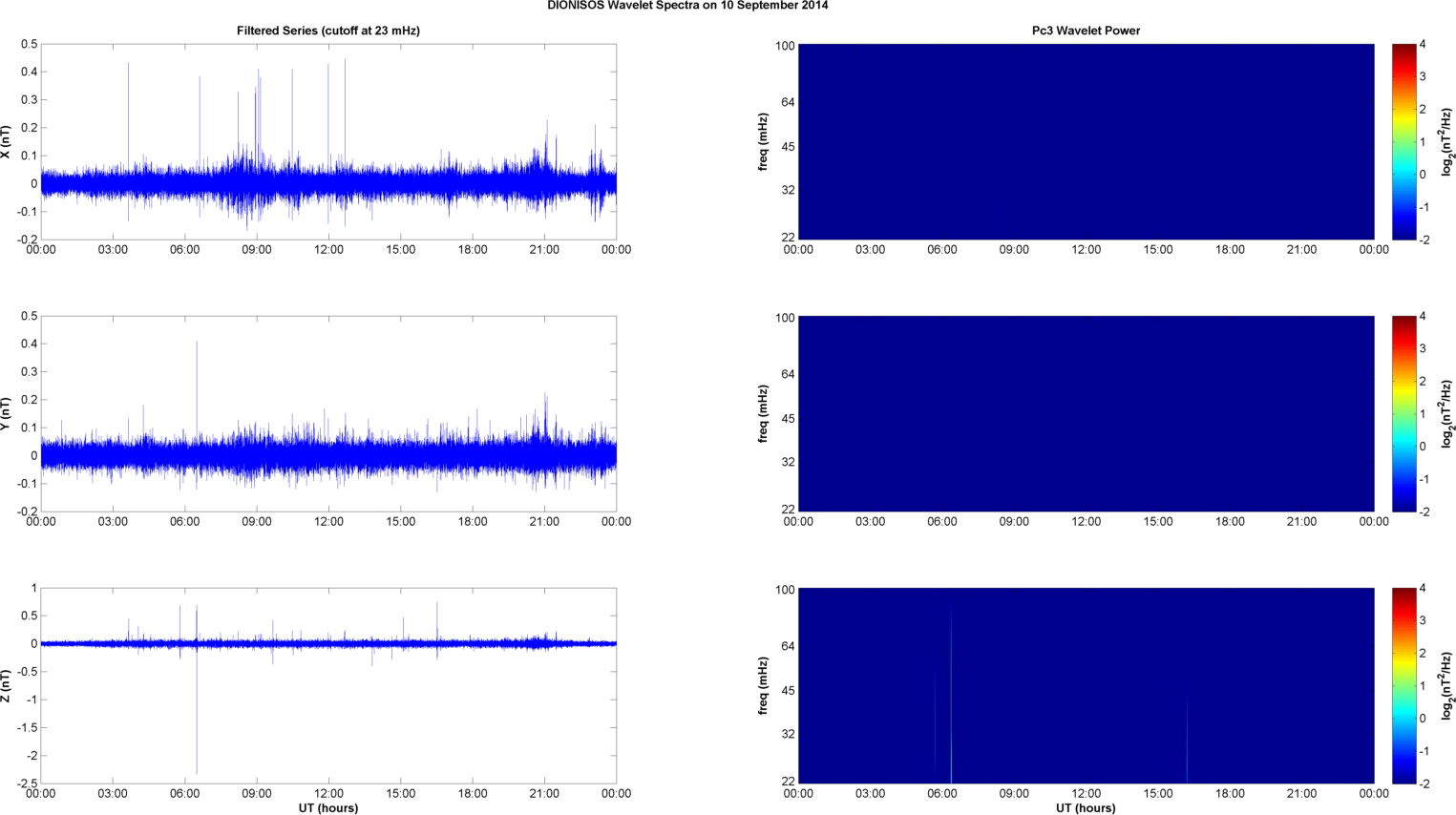Select the middle Pc3 wavelet power spectrogram
The image size is (1456, 815).
point(1086,413)
